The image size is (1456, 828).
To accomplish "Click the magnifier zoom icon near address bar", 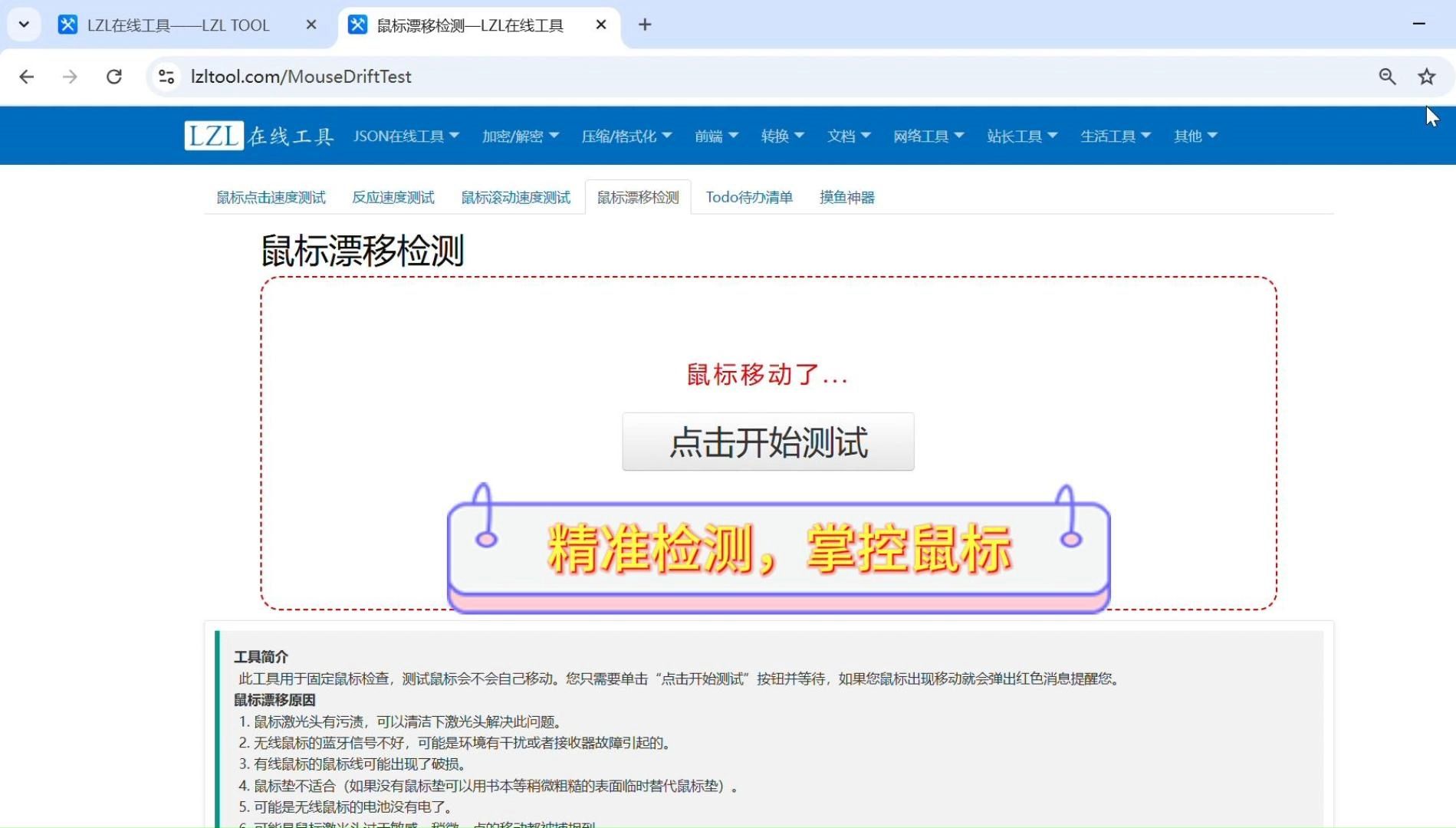I will point(1386,77).
